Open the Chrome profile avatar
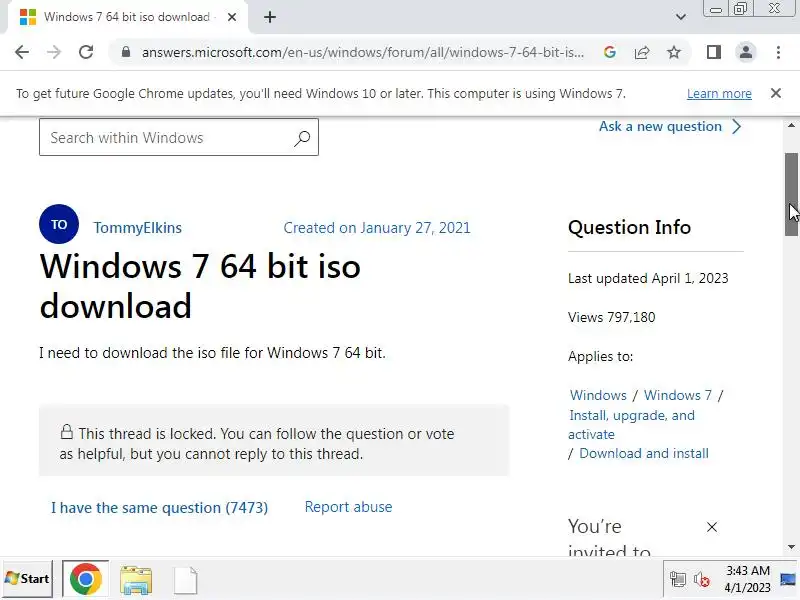Screen dimensions: 800x600 click(x=746, y=52)
